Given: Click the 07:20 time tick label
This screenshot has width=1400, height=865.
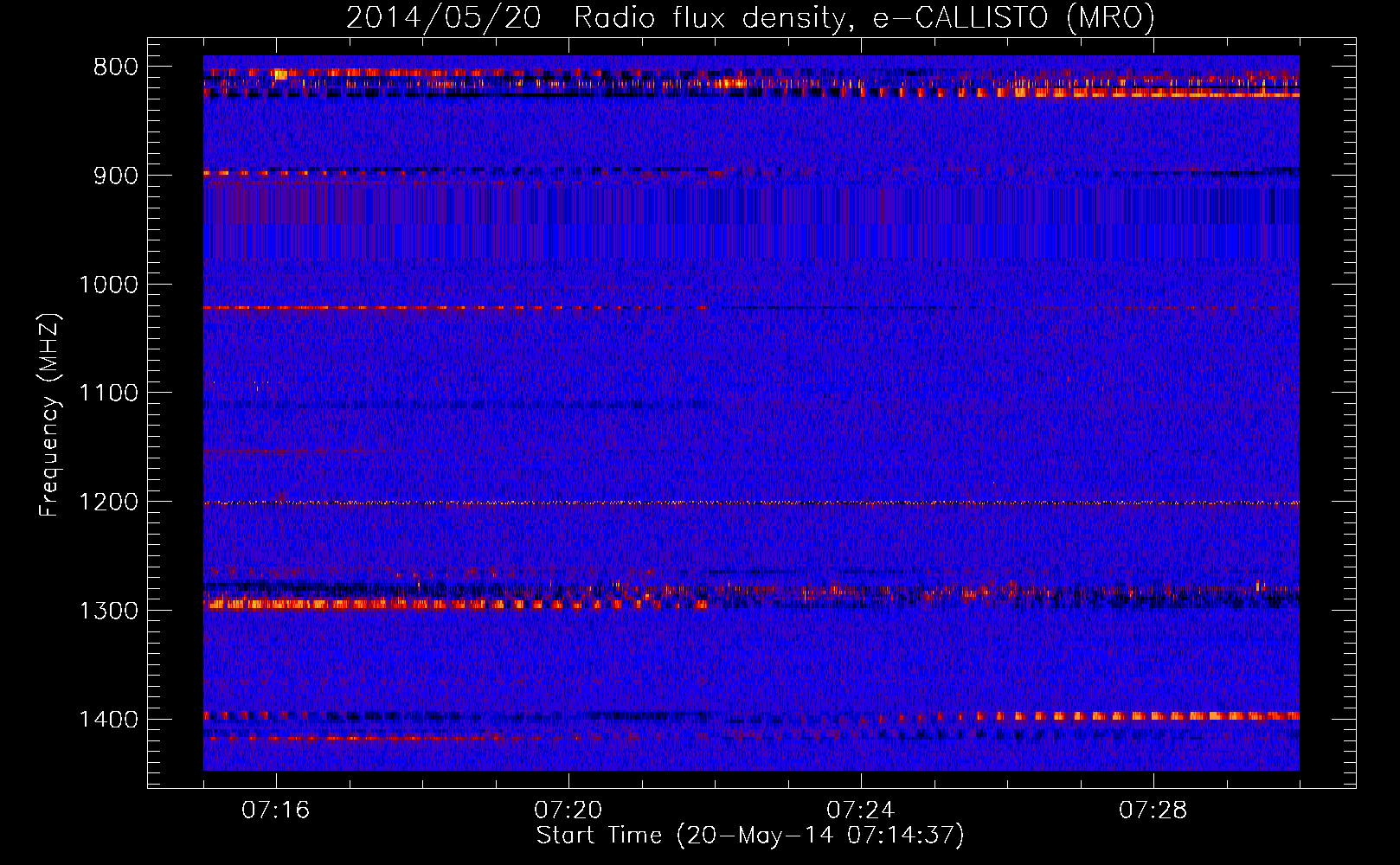Looking at the screenshot, I should coord(568,811).
